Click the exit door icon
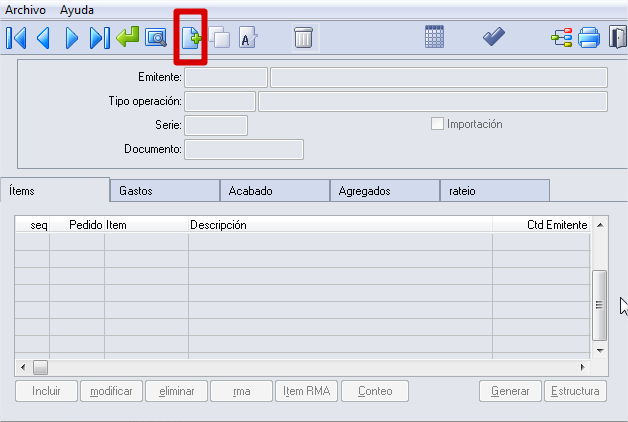 (x=618, y=37)
